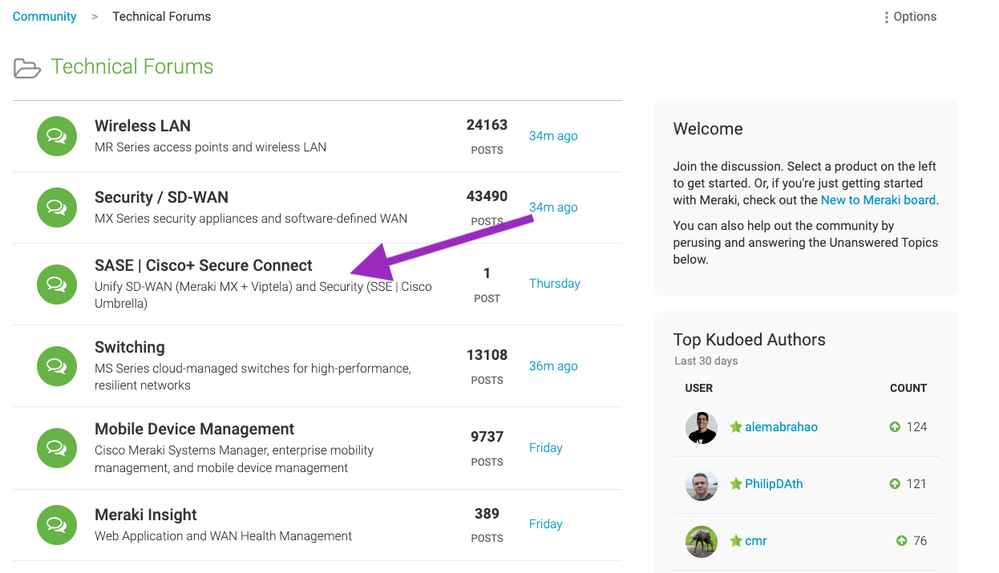Click PhilipDAth's avatar thumbnail
Viewport: 999px width, 573px height.
pos(701,484)
